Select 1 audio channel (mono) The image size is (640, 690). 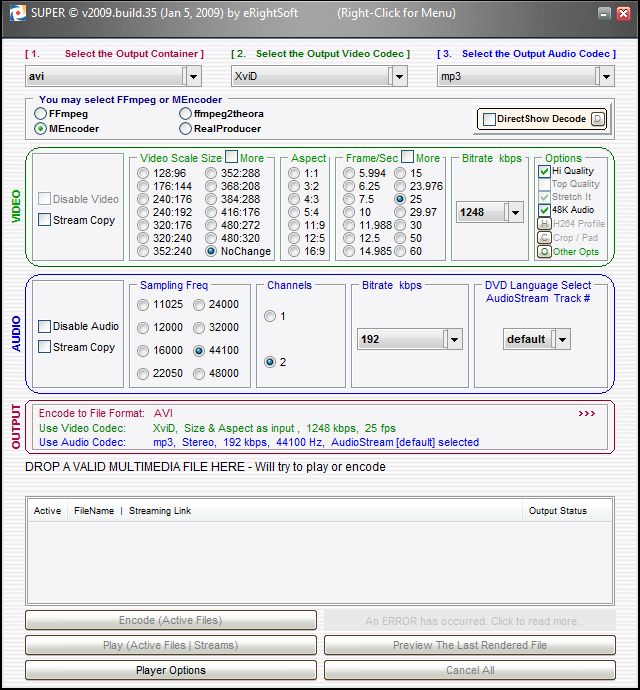tap(270, 316)
